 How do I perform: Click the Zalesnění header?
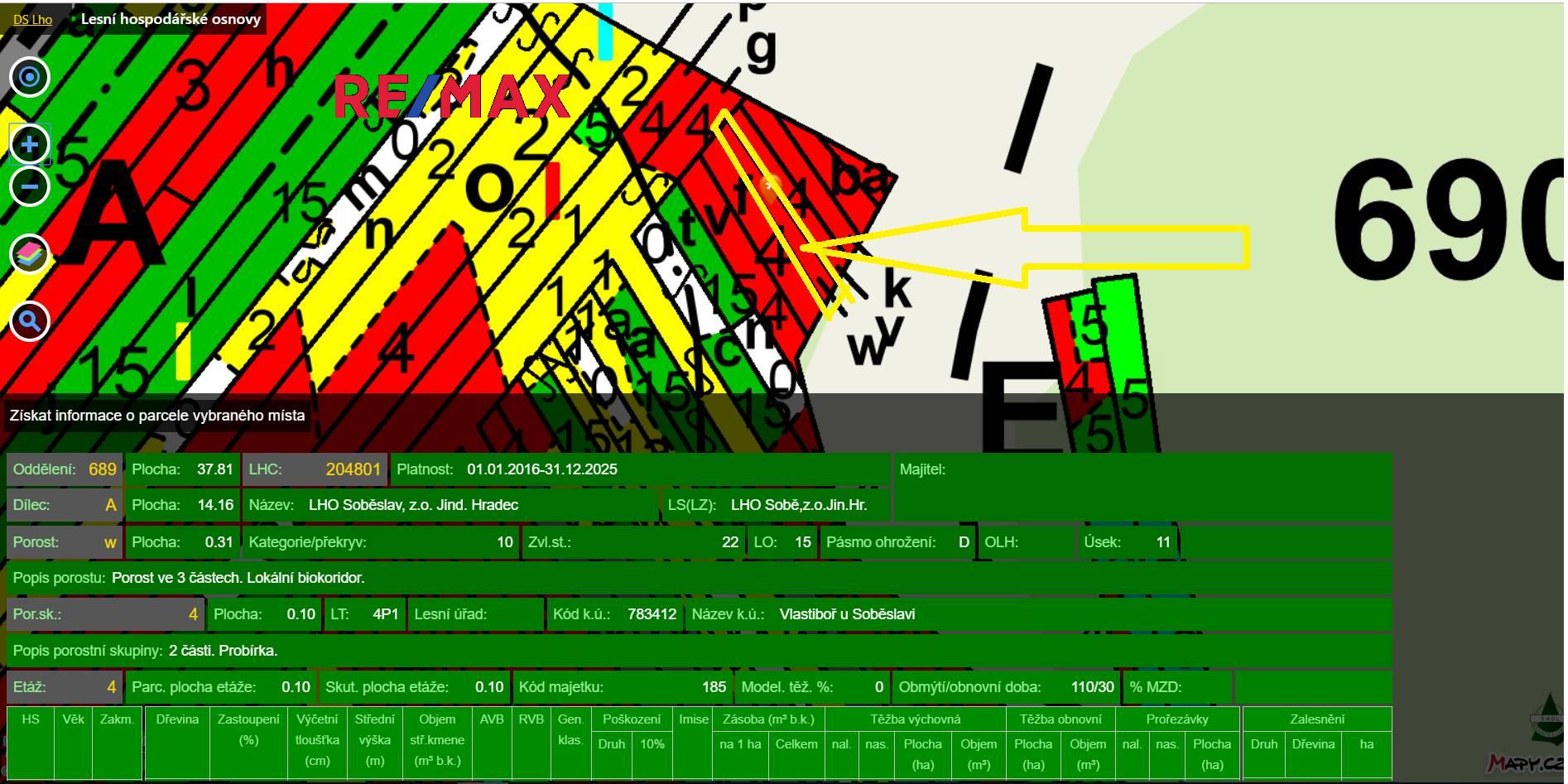click(x=1316, y=719)
